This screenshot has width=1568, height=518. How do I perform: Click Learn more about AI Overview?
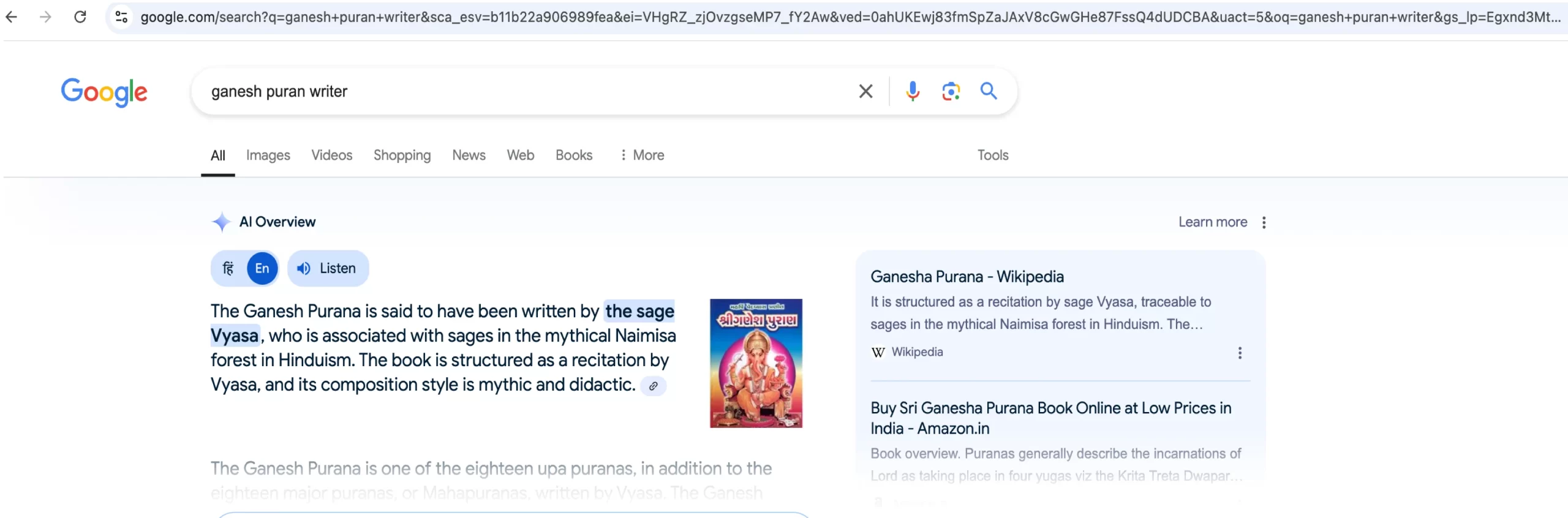(x=1212, y=222)
